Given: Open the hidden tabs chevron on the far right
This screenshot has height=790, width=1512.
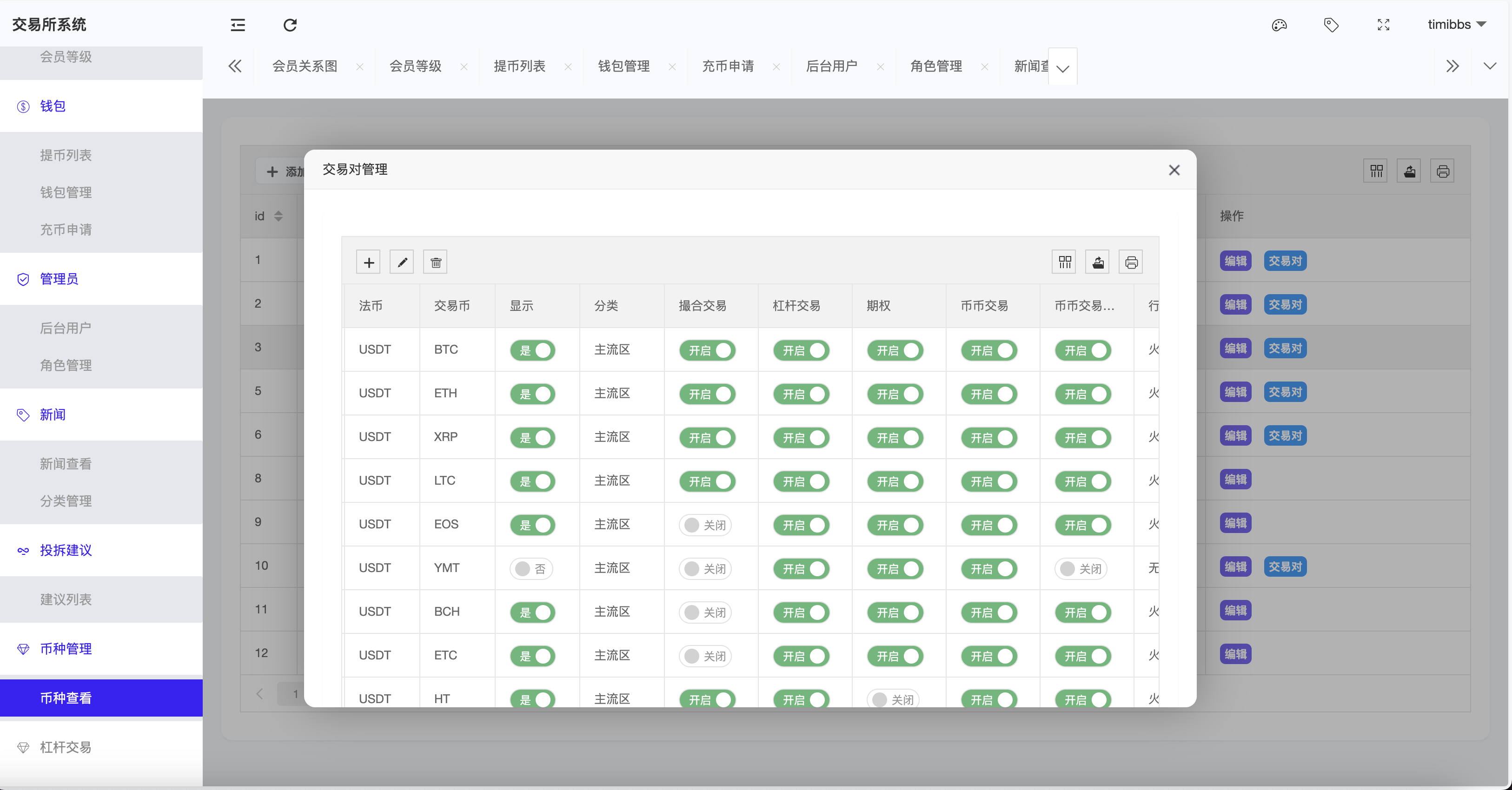Looking at the screenshot, I should [1452, 66].
